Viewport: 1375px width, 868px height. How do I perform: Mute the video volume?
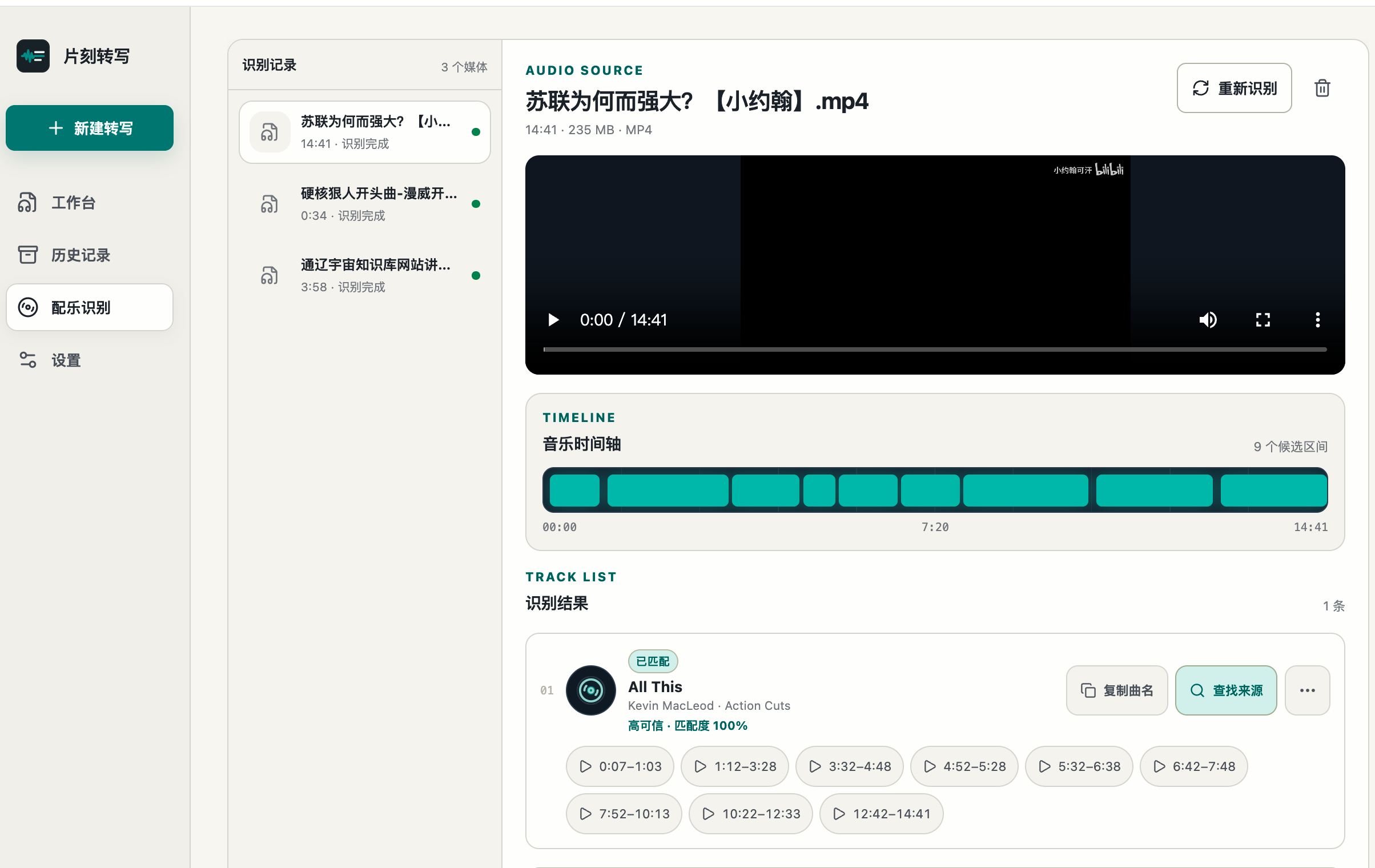coord(1208,320)
